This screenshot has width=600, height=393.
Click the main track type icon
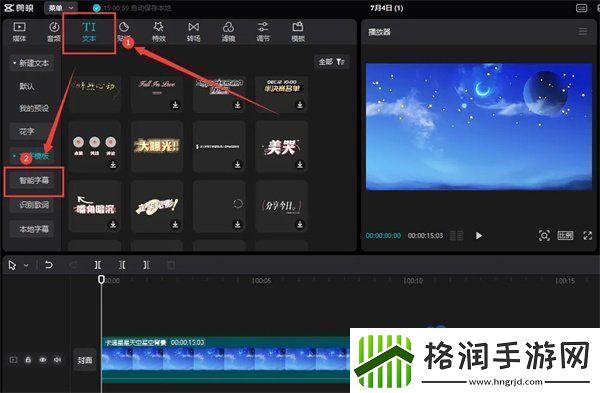click(13, 360)
